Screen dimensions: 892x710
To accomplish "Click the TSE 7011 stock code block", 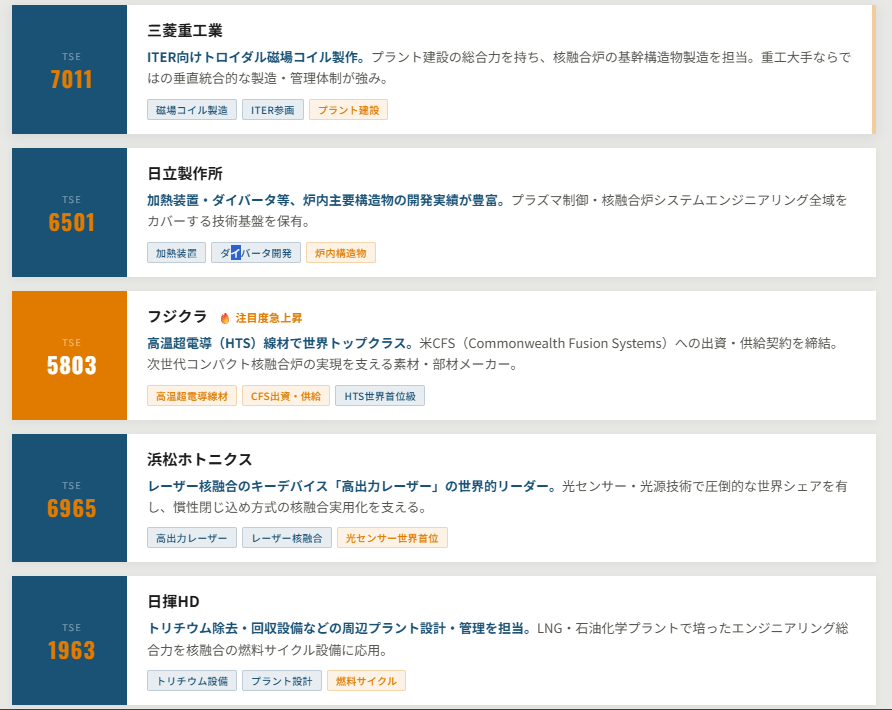I will (70, 70).
